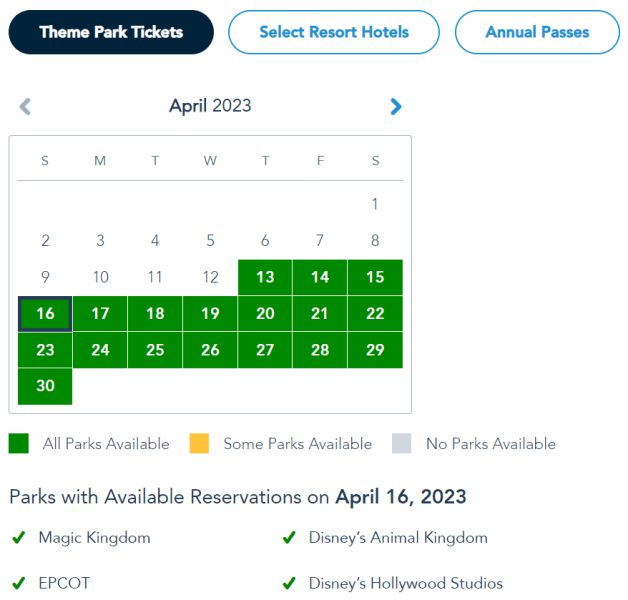Click gray No Parks Available legend swatch
The width and height of the screenshot is (628, 600).
click(x=402, y=444)
